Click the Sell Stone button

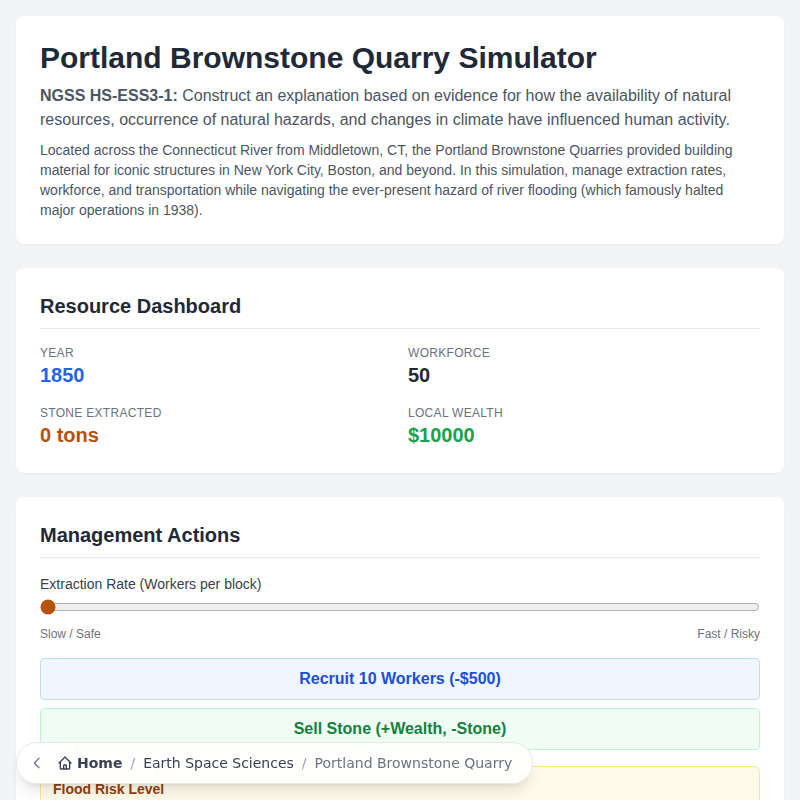[x=400, y=728]
